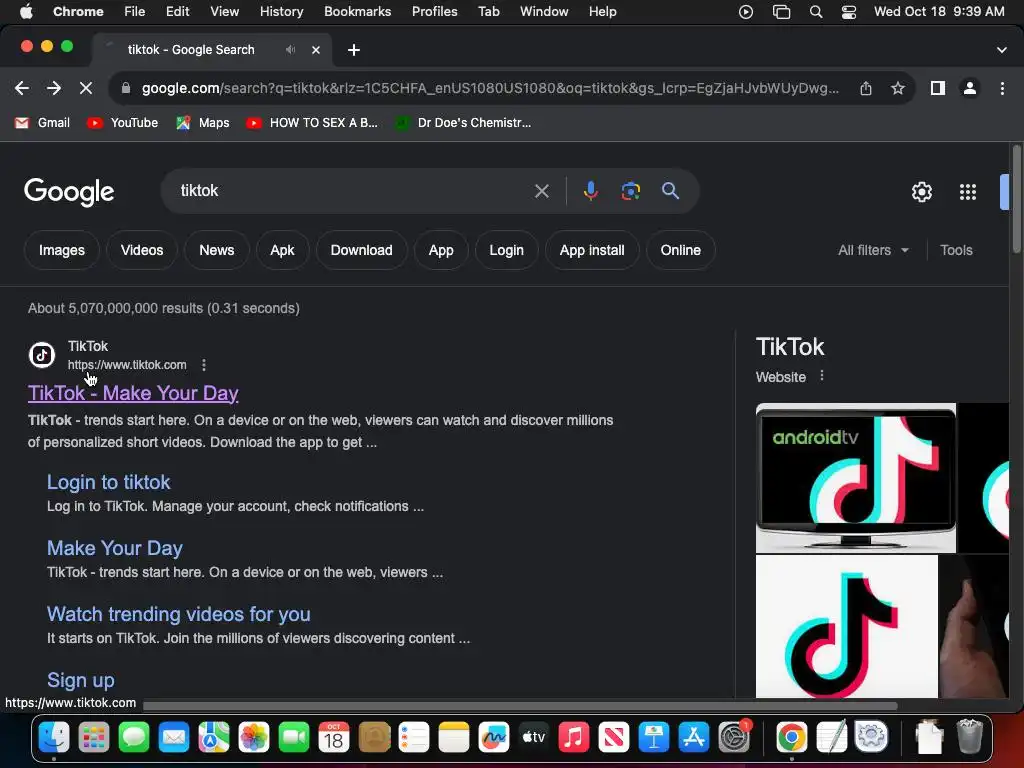The height and width of the screenshot is (768, 1024).
Task: Open Gmail bookmark
Action: tap(43, 123)
